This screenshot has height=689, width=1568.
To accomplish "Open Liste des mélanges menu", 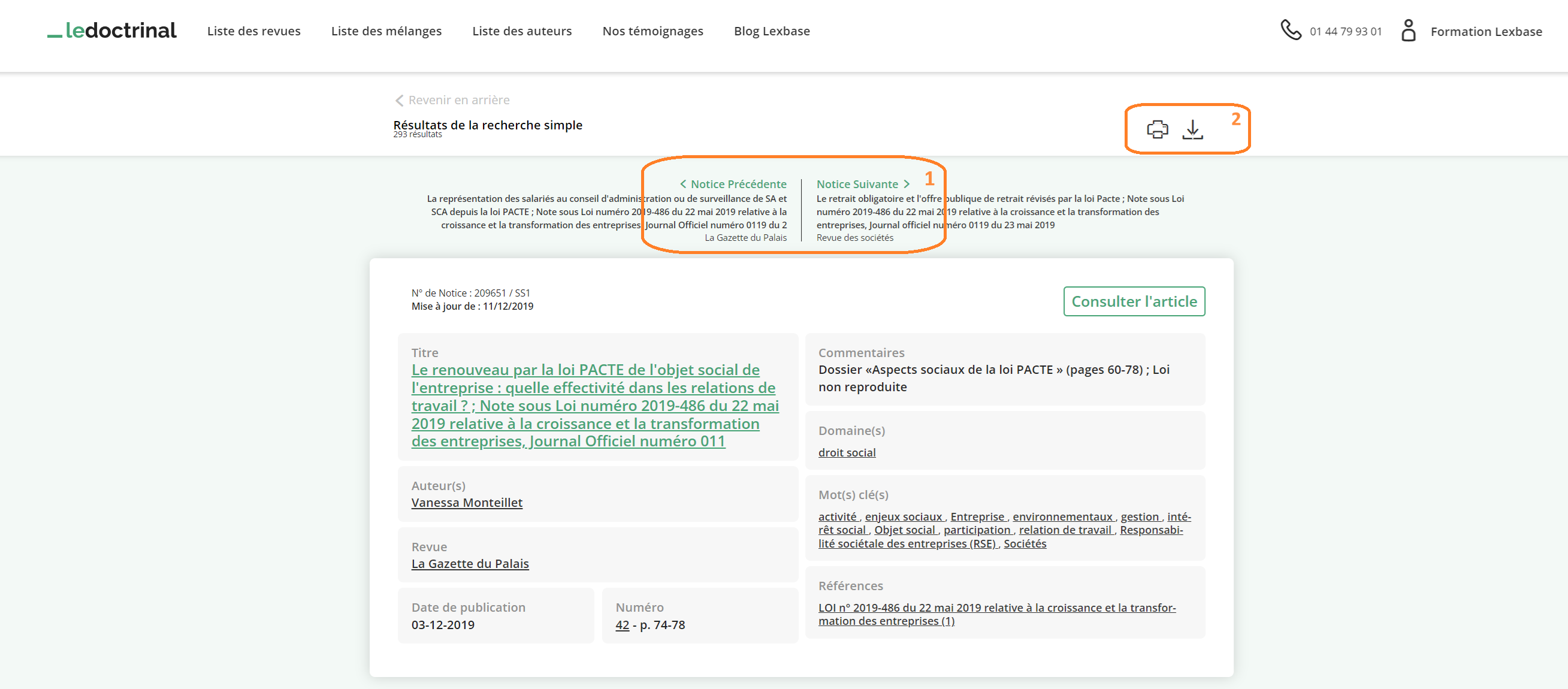I will (x=386, y=31).
